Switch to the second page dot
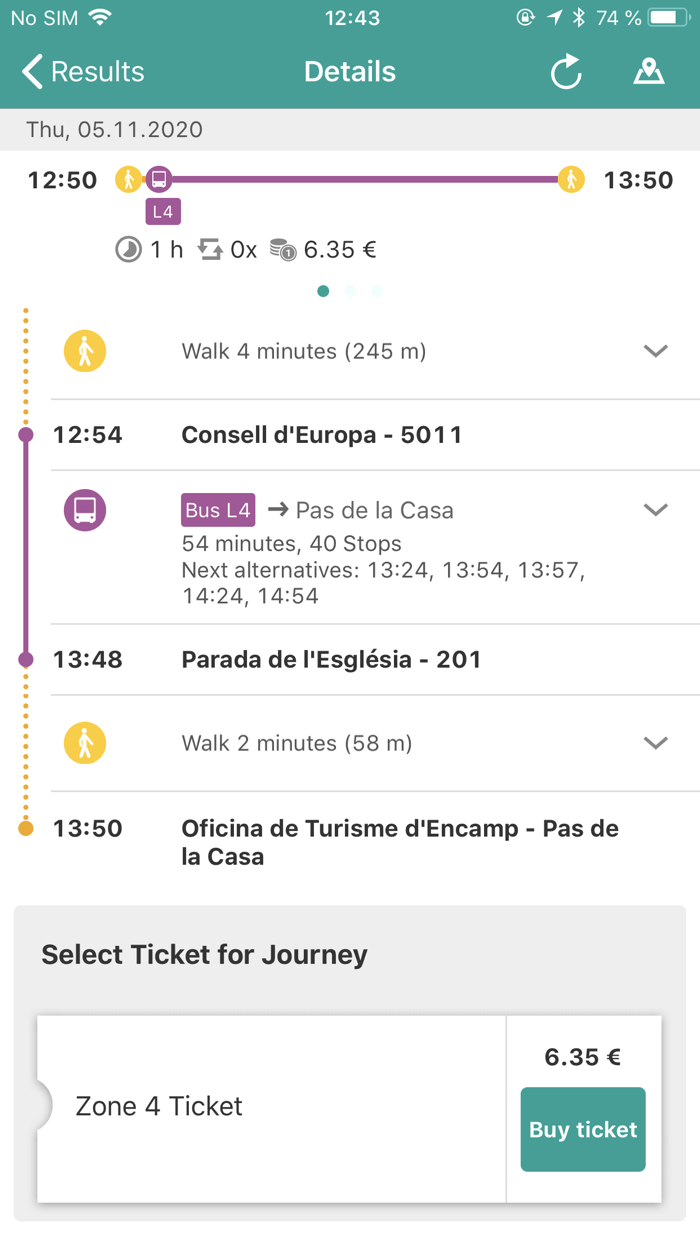The height and width of the screenshot is (1244, 700). [x=350, y=291]
